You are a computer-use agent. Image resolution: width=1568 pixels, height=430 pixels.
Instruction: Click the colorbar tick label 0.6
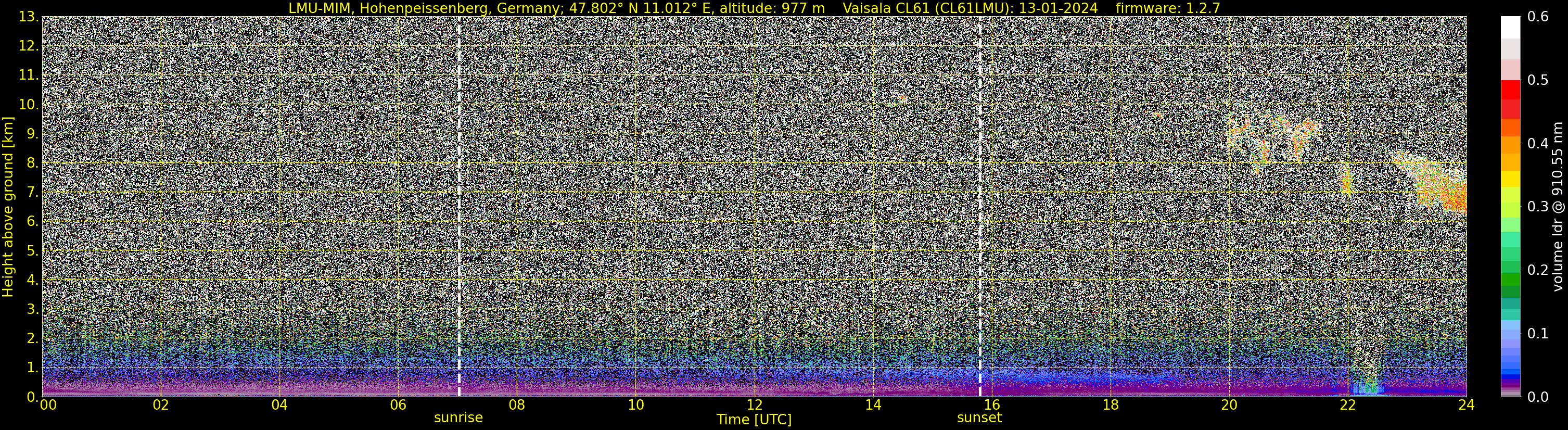pos(1538,17)
